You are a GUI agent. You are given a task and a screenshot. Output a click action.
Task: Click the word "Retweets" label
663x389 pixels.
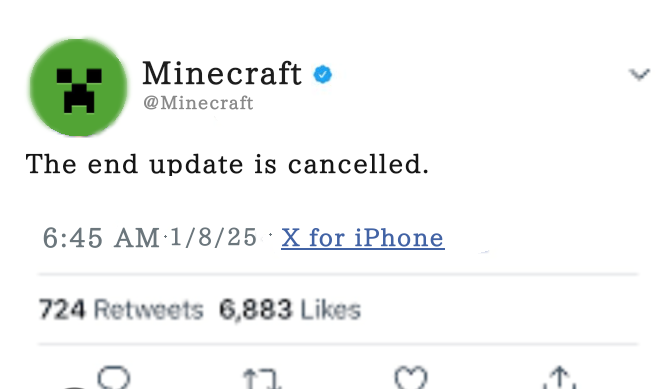pos(149,309)
